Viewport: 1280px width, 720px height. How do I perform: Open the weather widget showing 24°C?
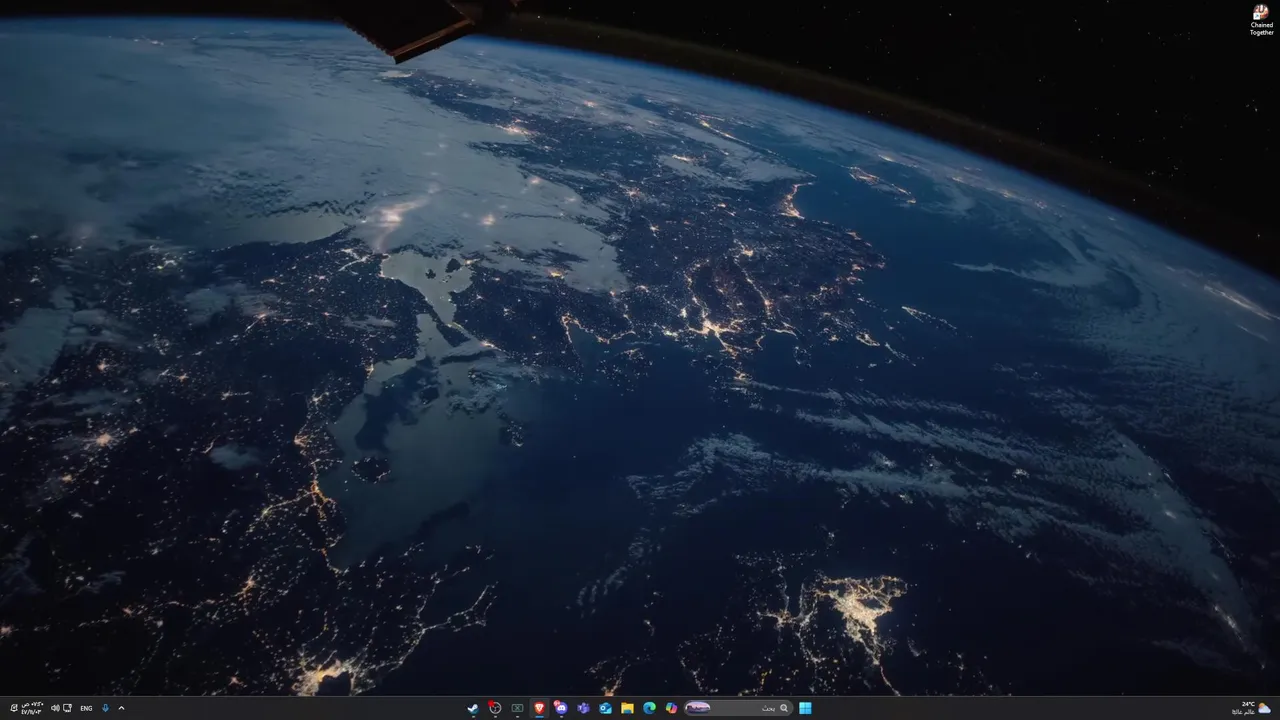tap(1251, 708)
